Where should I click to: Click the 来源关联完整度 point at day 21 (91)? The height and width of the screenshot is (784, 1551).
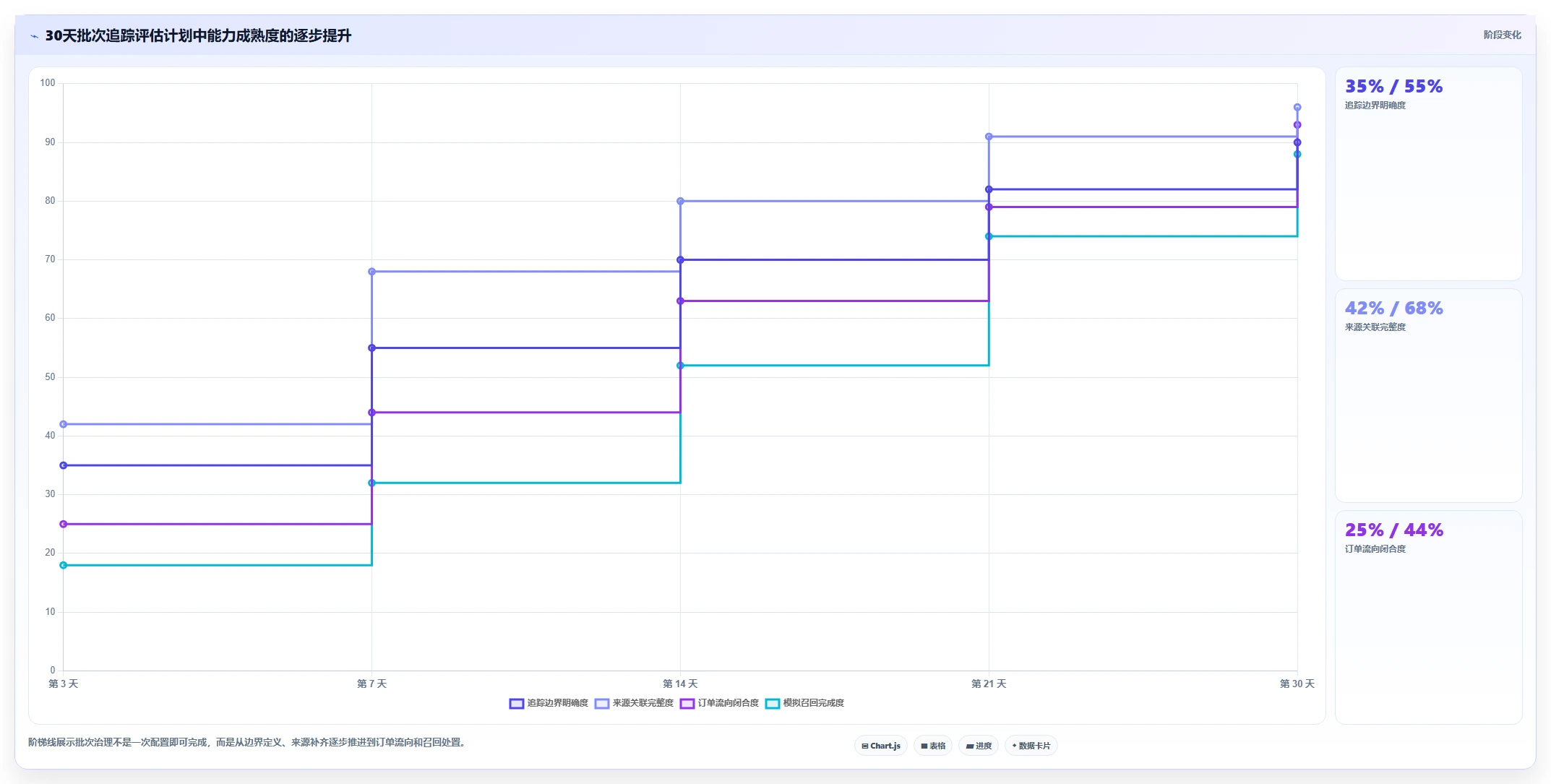(x=989, y=137)
